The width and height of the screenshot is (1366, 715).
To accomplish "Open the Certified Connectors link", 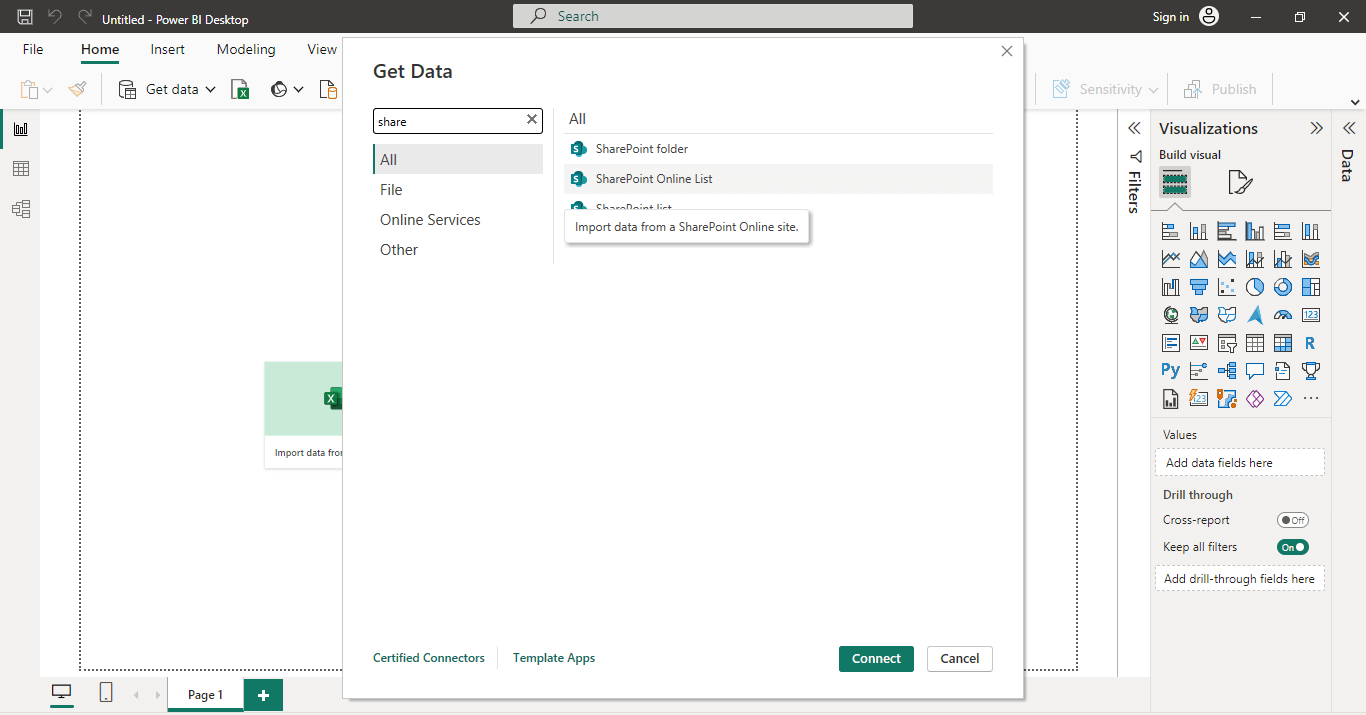I will click(x=428, y=658).
